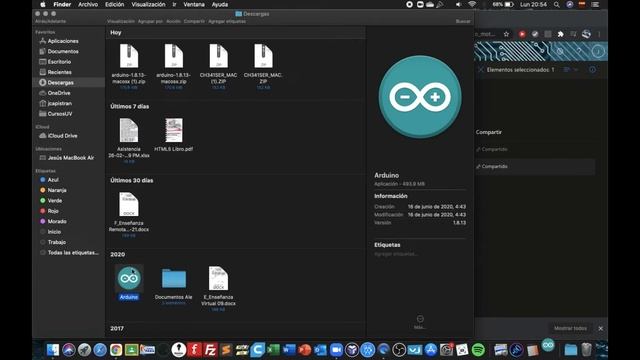640x360 pixels.
Task: Click the Spotlight search icon in menu bar
Action: click(x=557, y=4)
